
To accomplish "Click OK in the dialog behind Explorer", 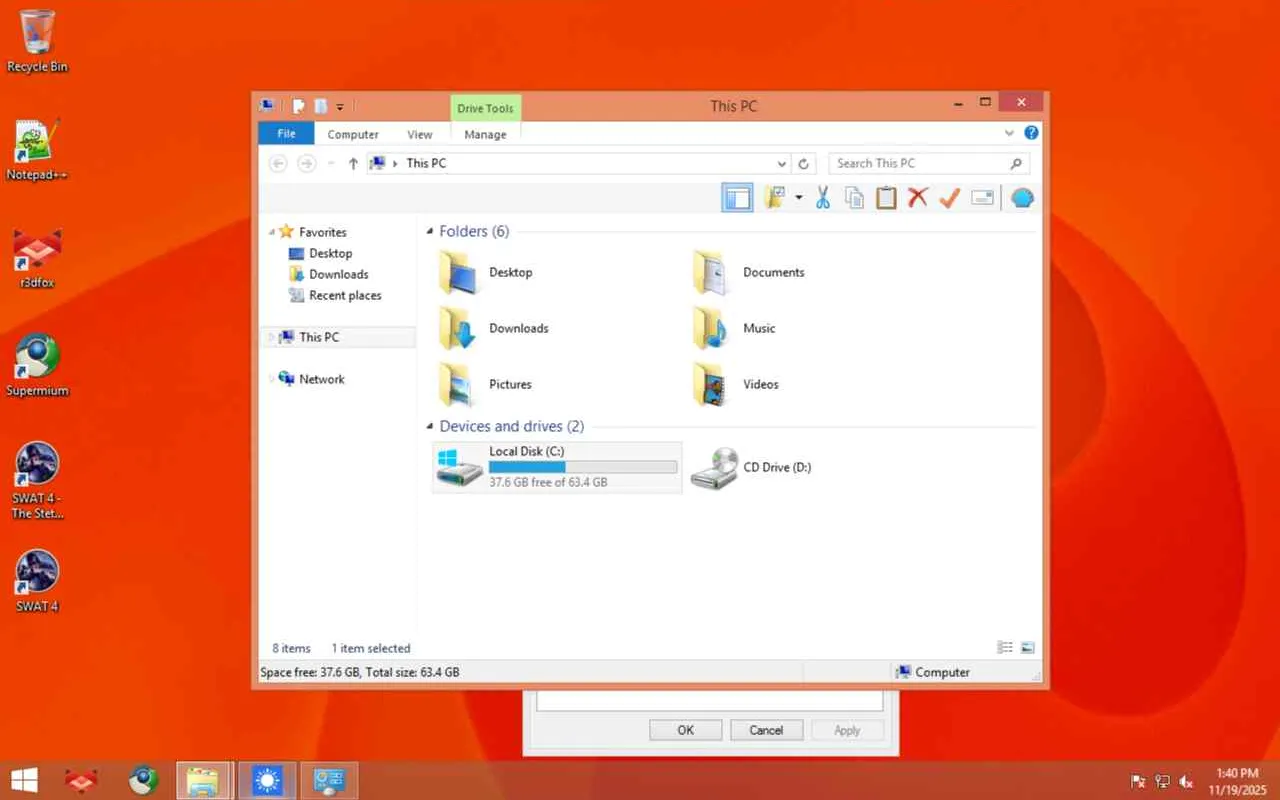I will (685, 730).
